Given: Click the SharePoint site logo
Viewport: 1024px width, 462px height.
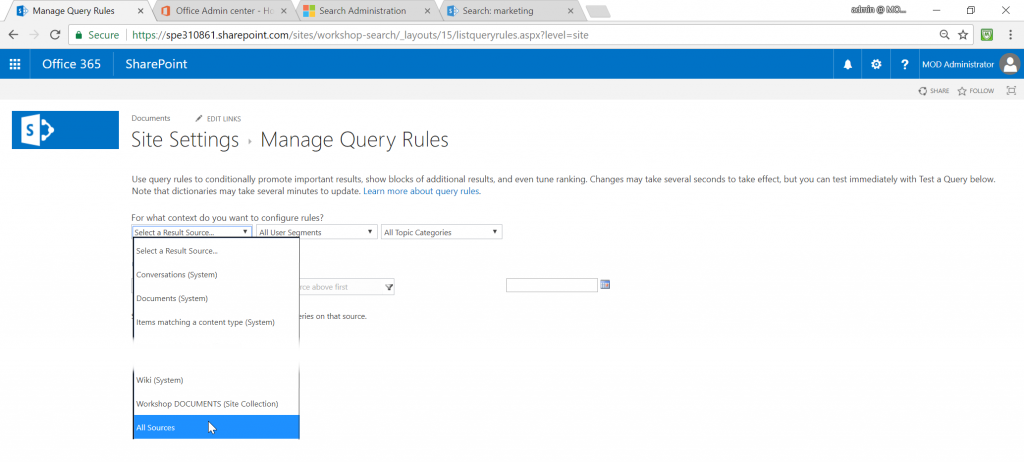Looking at the screenshot, I should coord(65,130).
